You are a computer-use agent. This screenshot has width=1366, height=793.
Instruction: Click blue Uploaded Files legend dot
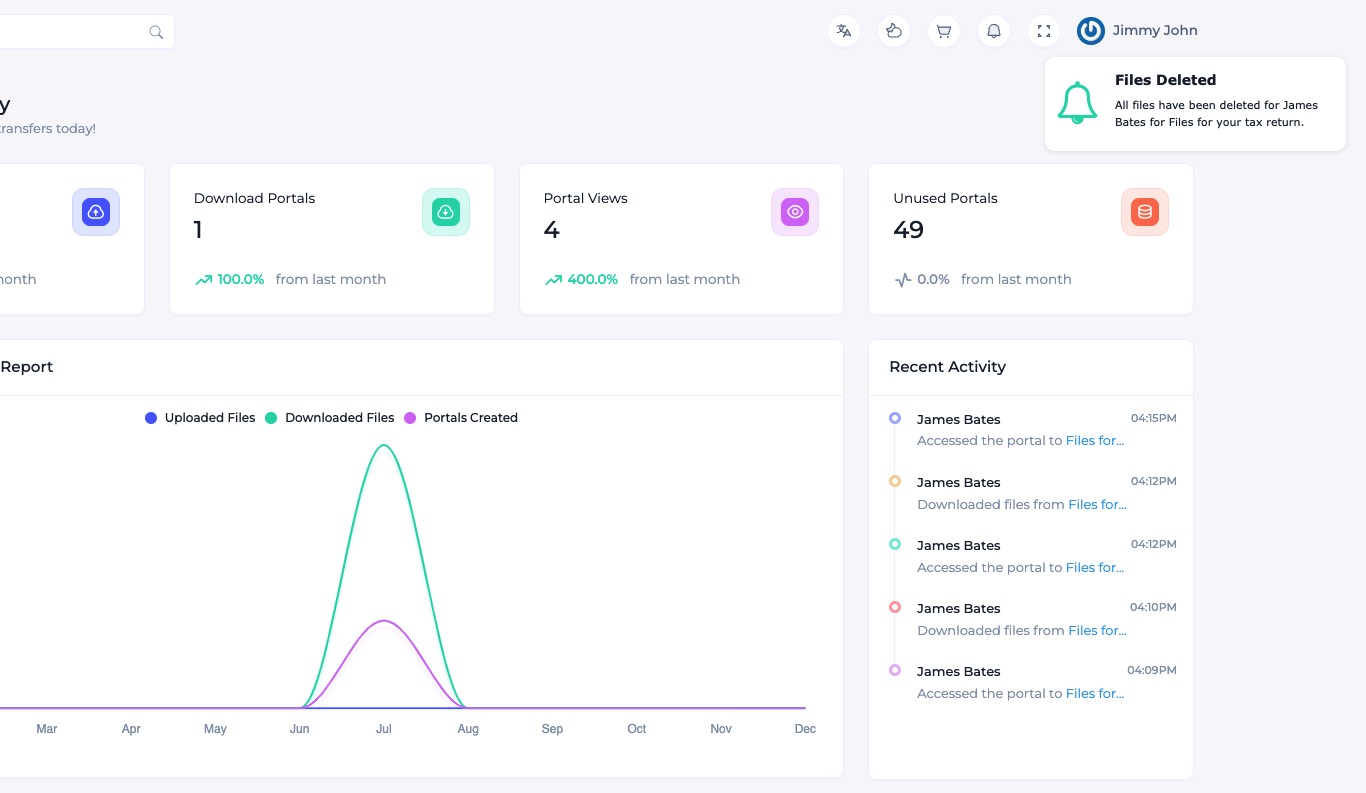(x=151, y=418)
